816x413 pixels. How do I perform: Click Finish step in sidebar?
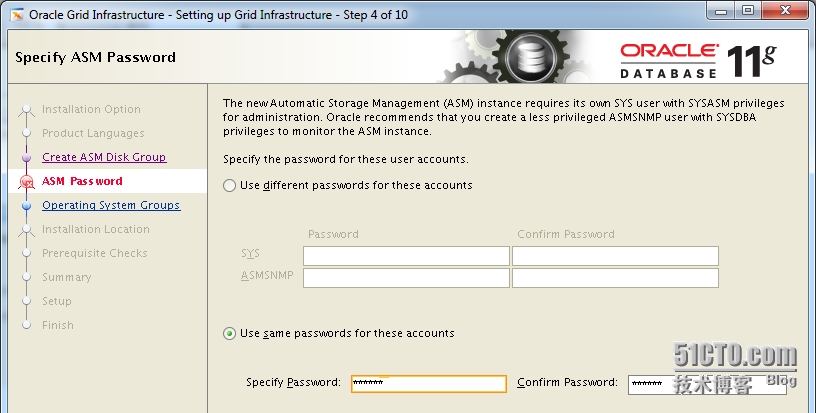coord(58,325)
